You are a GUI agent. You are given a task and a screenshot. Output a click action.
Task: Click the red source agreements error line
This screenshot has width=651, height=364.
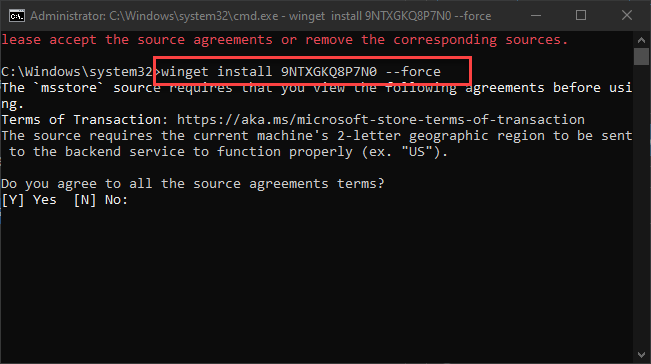(x=284, y=40)
